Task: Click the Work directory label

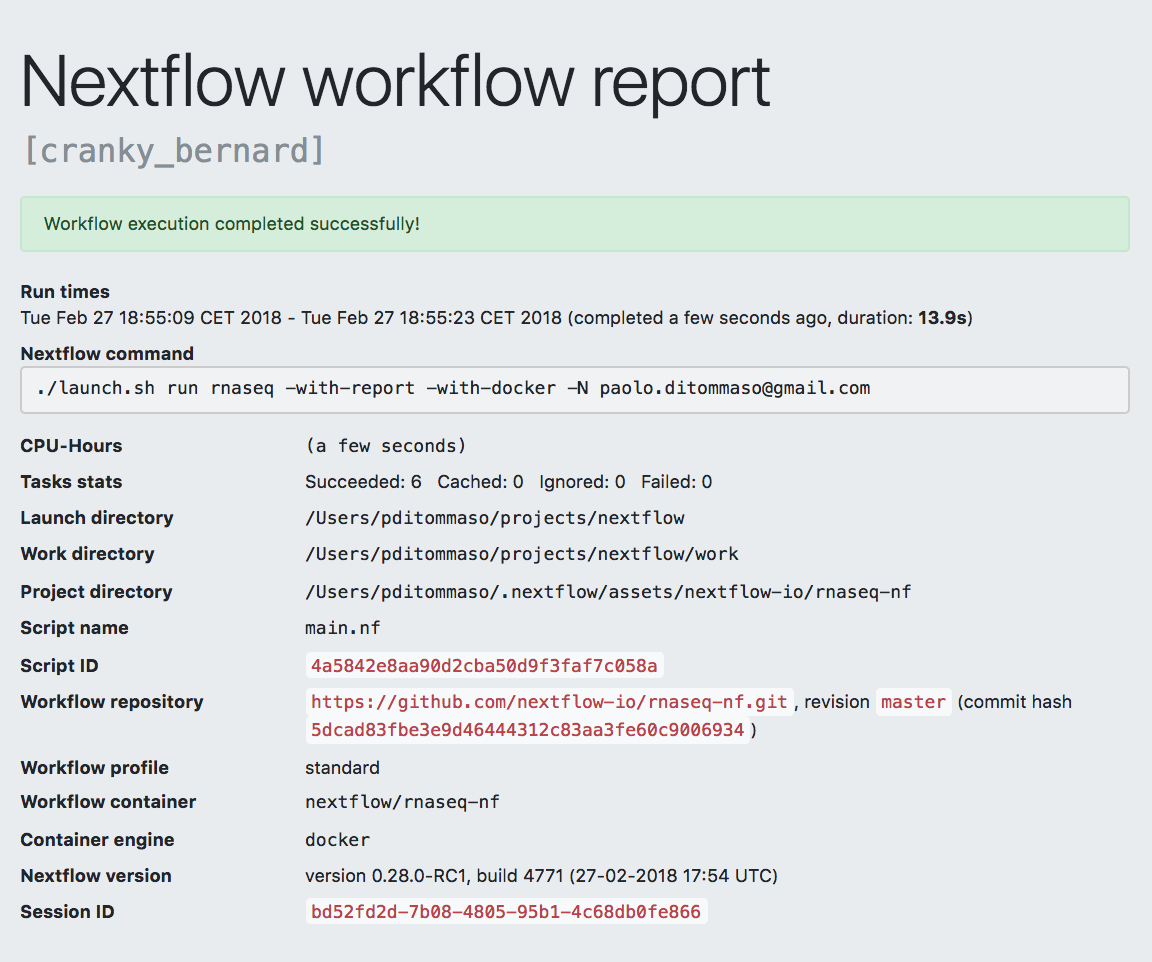Action: (x=87, y=554)
